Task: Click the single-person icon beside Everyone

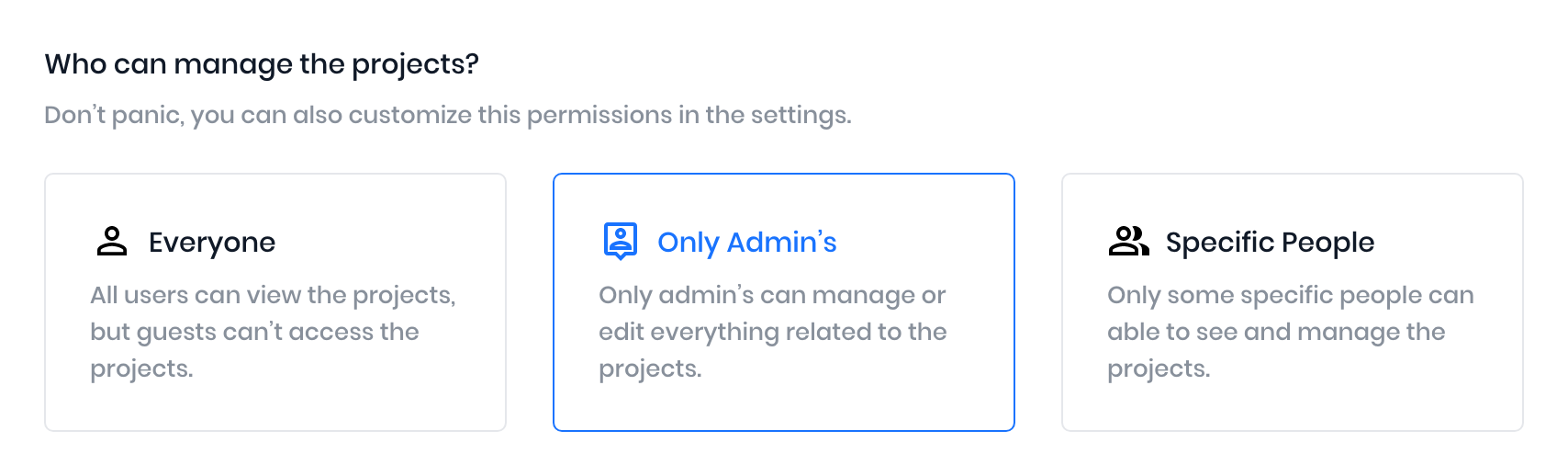Action: pos(112,242)
